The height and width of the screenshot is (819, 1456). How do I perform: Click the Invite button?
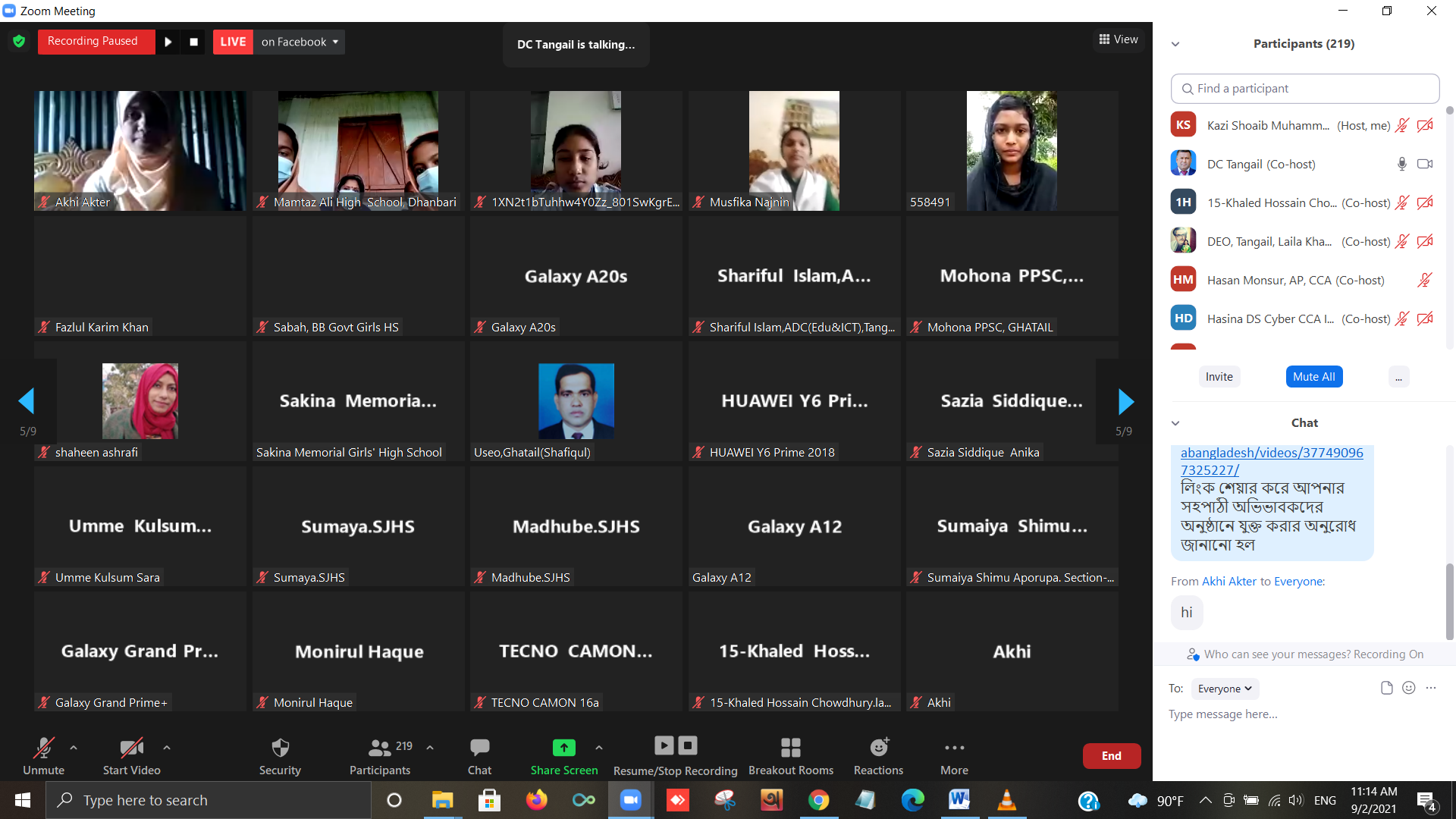pos(1219,377)
